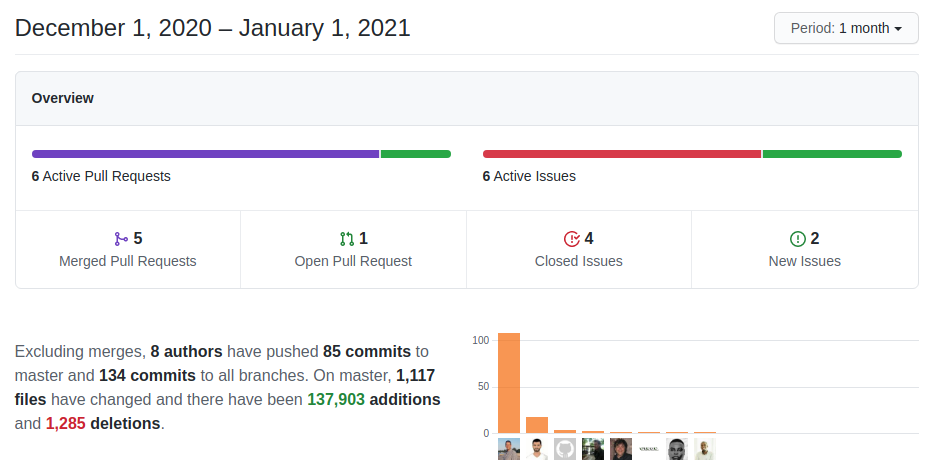This screenshot has height=474, width=942.
Task: Click the tallest orange commit bar
Action: (x=509, y=385)
